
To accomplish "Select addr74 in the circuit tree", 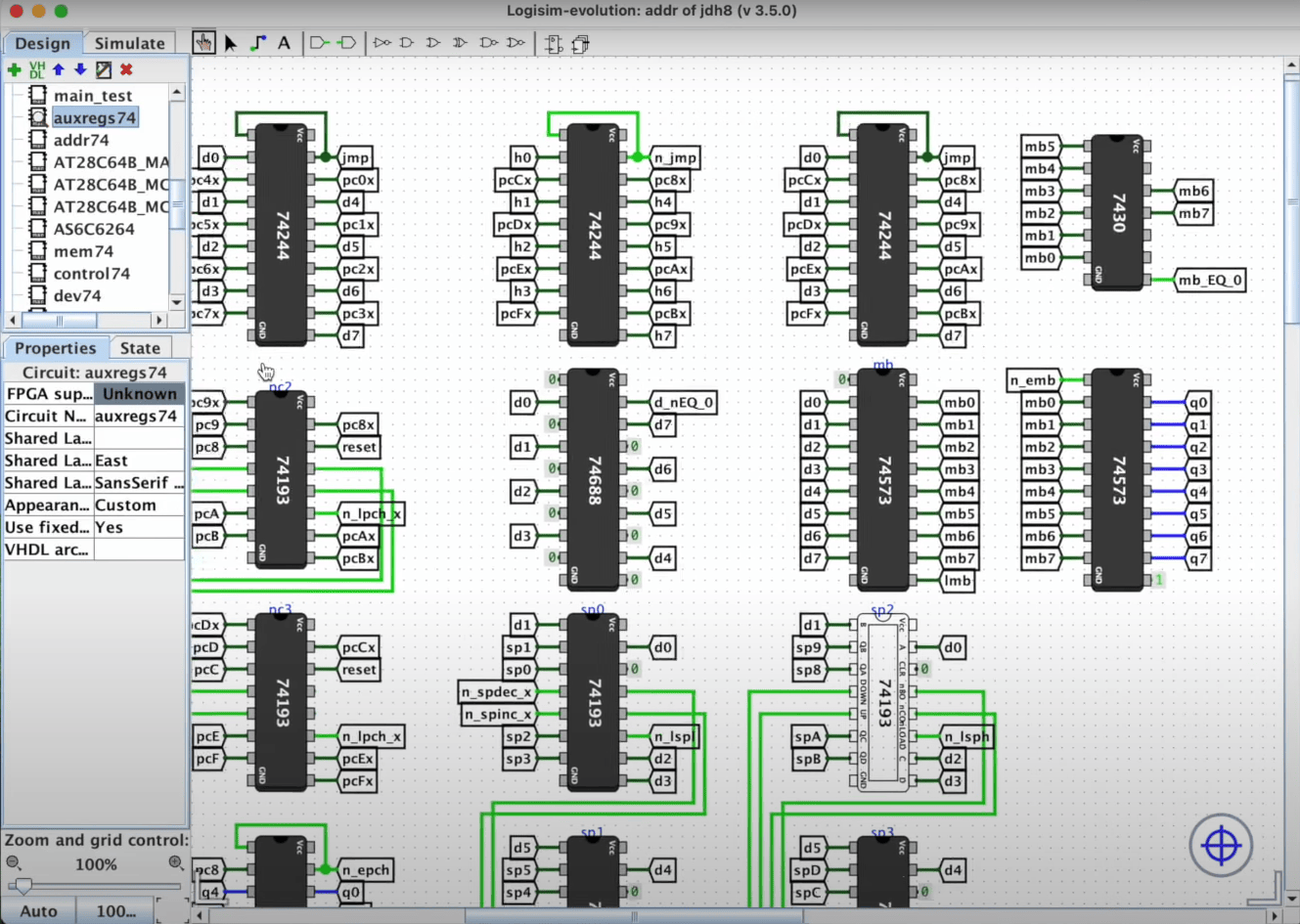I will tap(80, 140).
